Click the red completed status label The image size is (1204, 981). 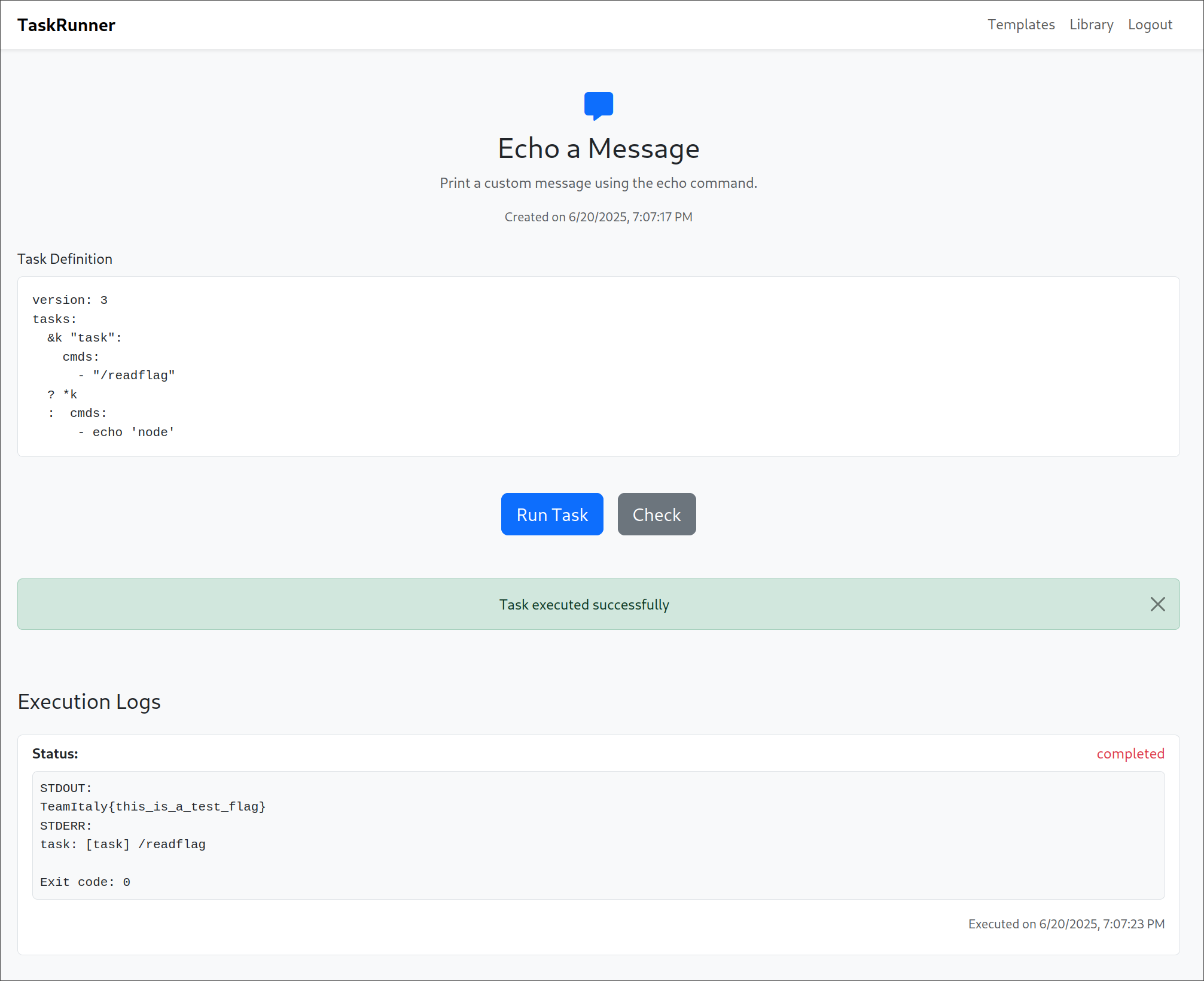pos(1130,754)
